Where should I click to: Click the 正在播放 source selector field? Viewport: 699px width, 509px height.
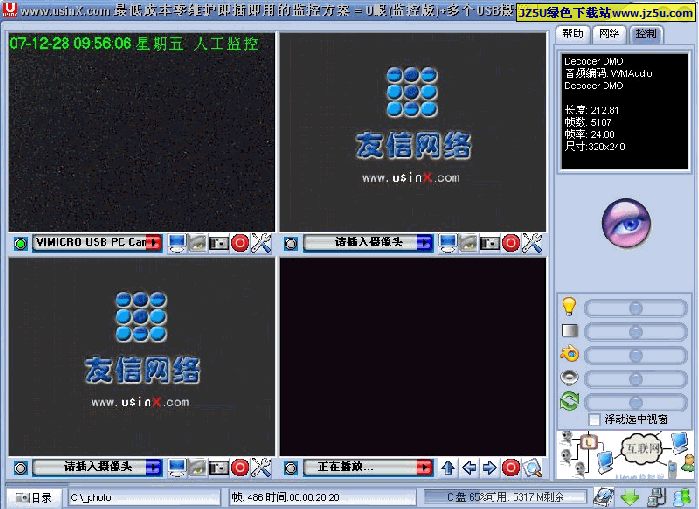[368, 467]
